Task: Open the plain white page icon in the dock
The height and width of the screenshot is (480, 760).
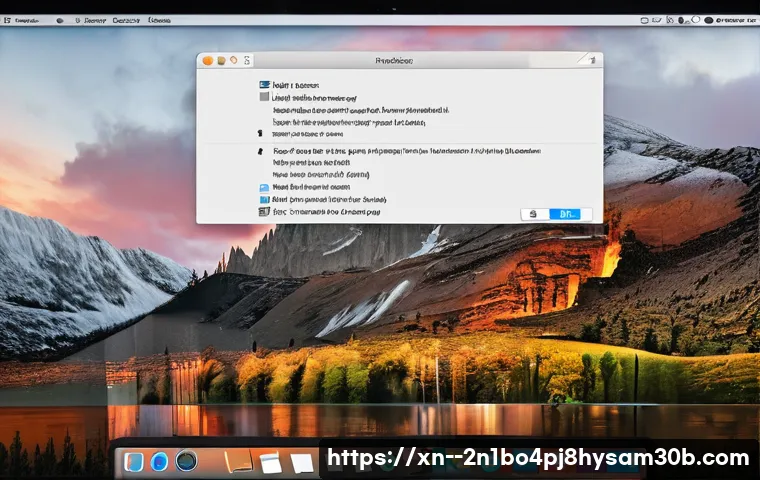Action: click(302, 462)
